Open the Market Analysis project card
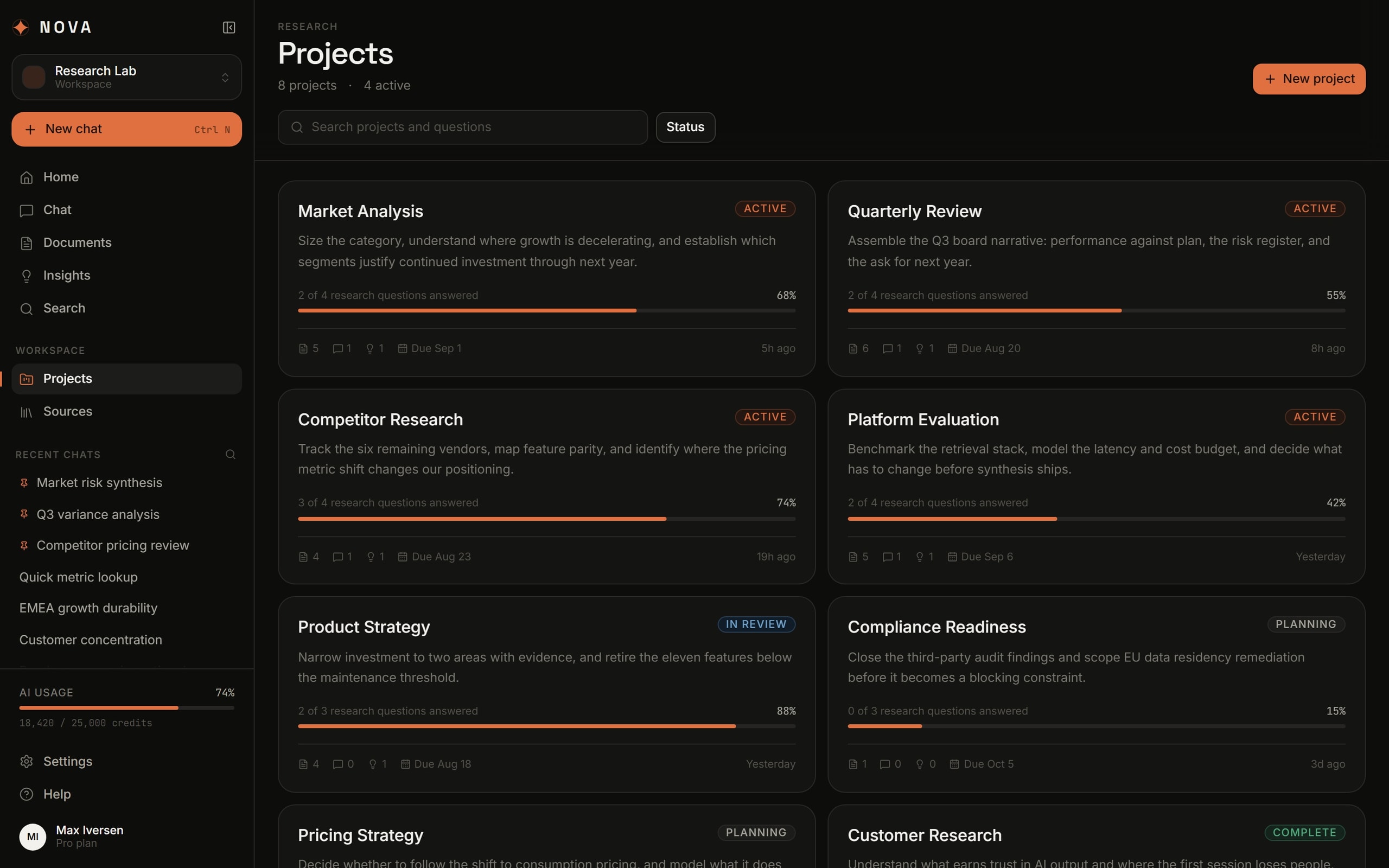Screen dimensions: 1389x868 click(546, 279)
